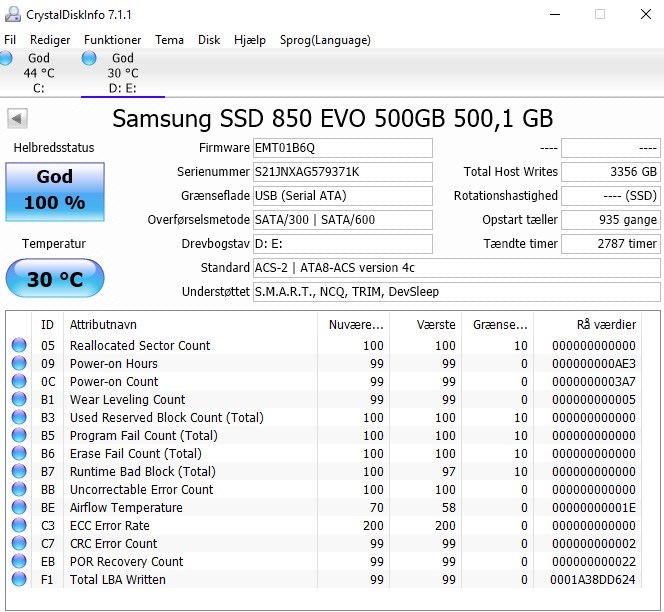Click status orb for Program Fail Count
Image resolution: width=664 pixels, height=612 pixels.
point(19,435)
